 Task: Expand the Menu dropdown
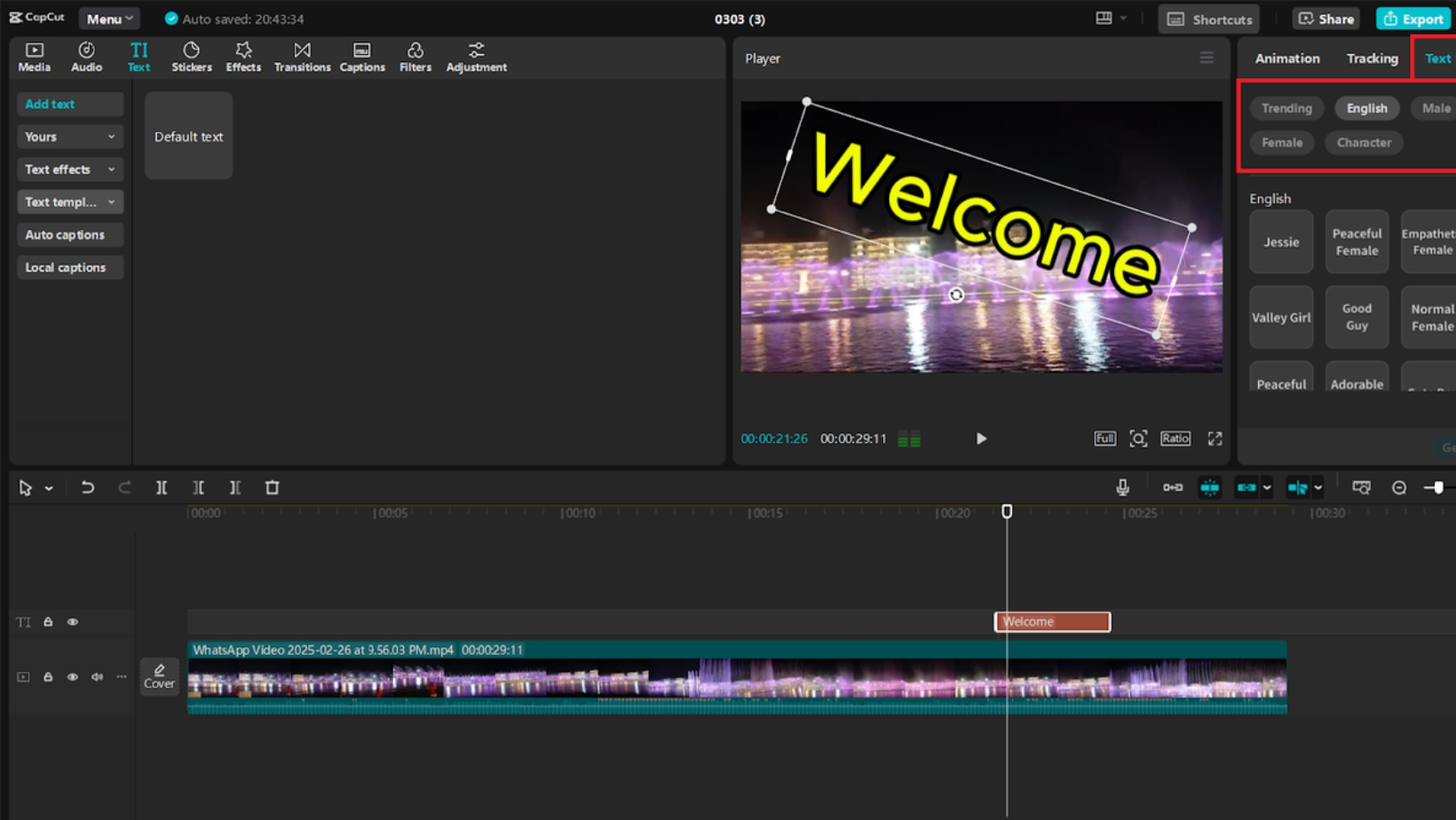tap(109, 19)
